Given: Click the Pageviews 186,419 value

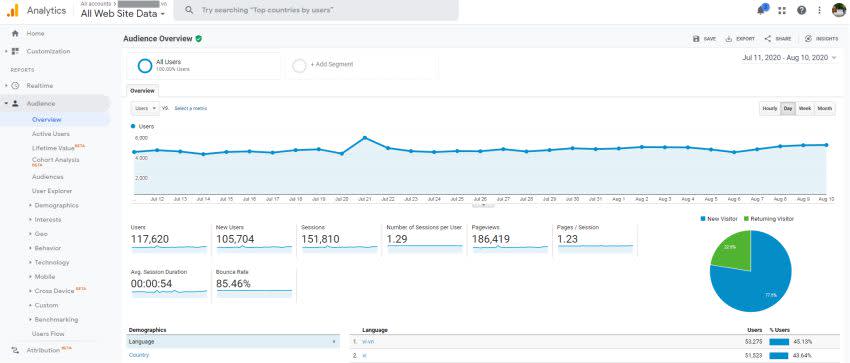Looking at the screenshot, I should [492, 239].
